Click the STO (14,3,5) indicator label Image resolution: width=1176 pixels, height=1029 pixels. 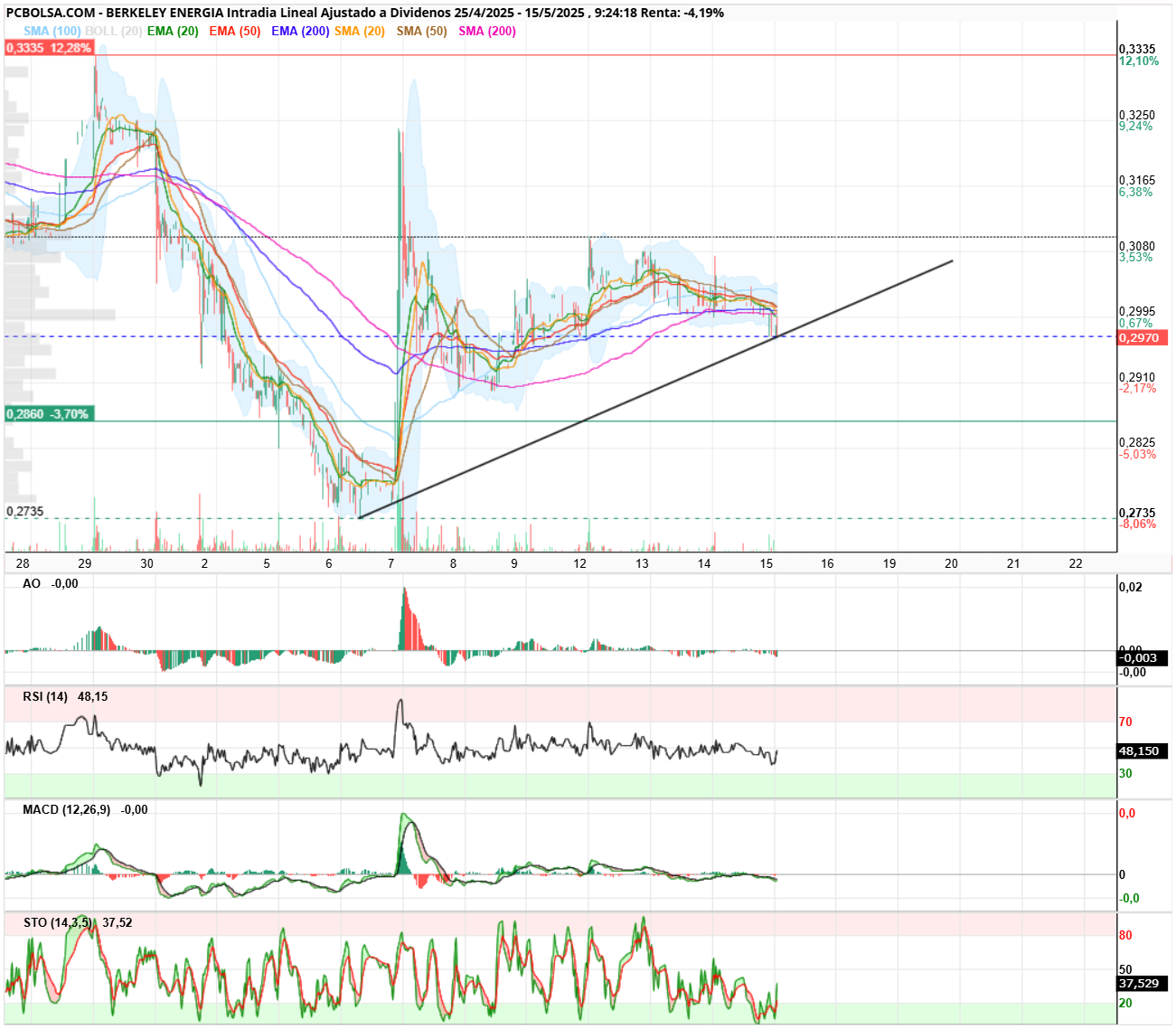(x=58, y=922)
